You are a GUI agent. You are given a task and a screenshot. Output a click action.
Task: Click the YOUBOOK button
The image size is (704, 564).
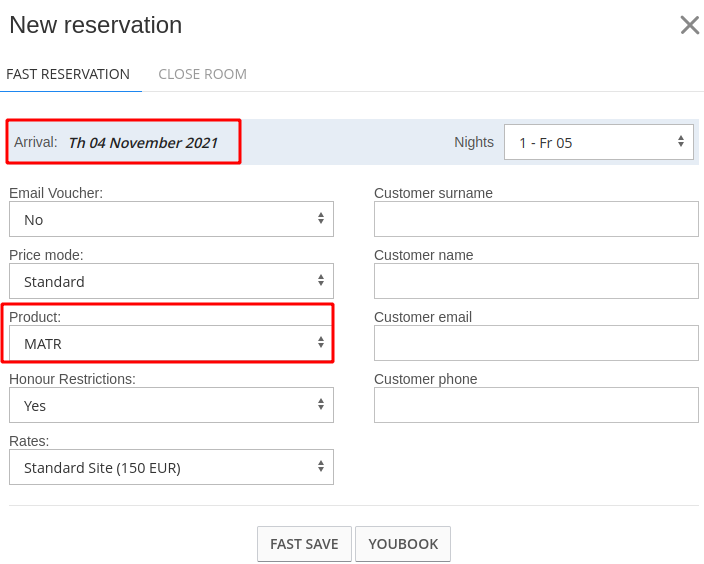[x=403, y=544]
